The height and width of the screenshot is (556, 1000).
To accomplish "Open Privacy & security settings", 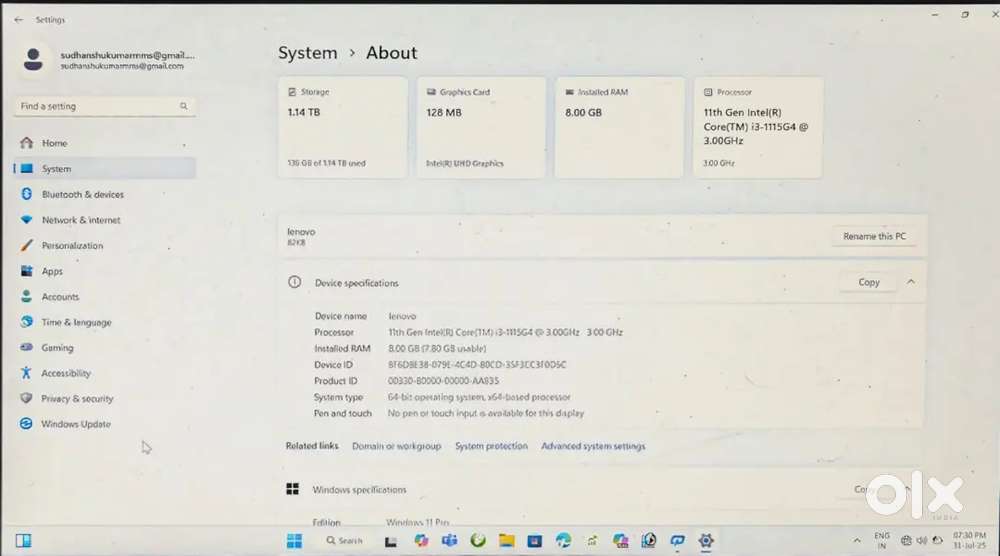I will click(x=77, y=399).
